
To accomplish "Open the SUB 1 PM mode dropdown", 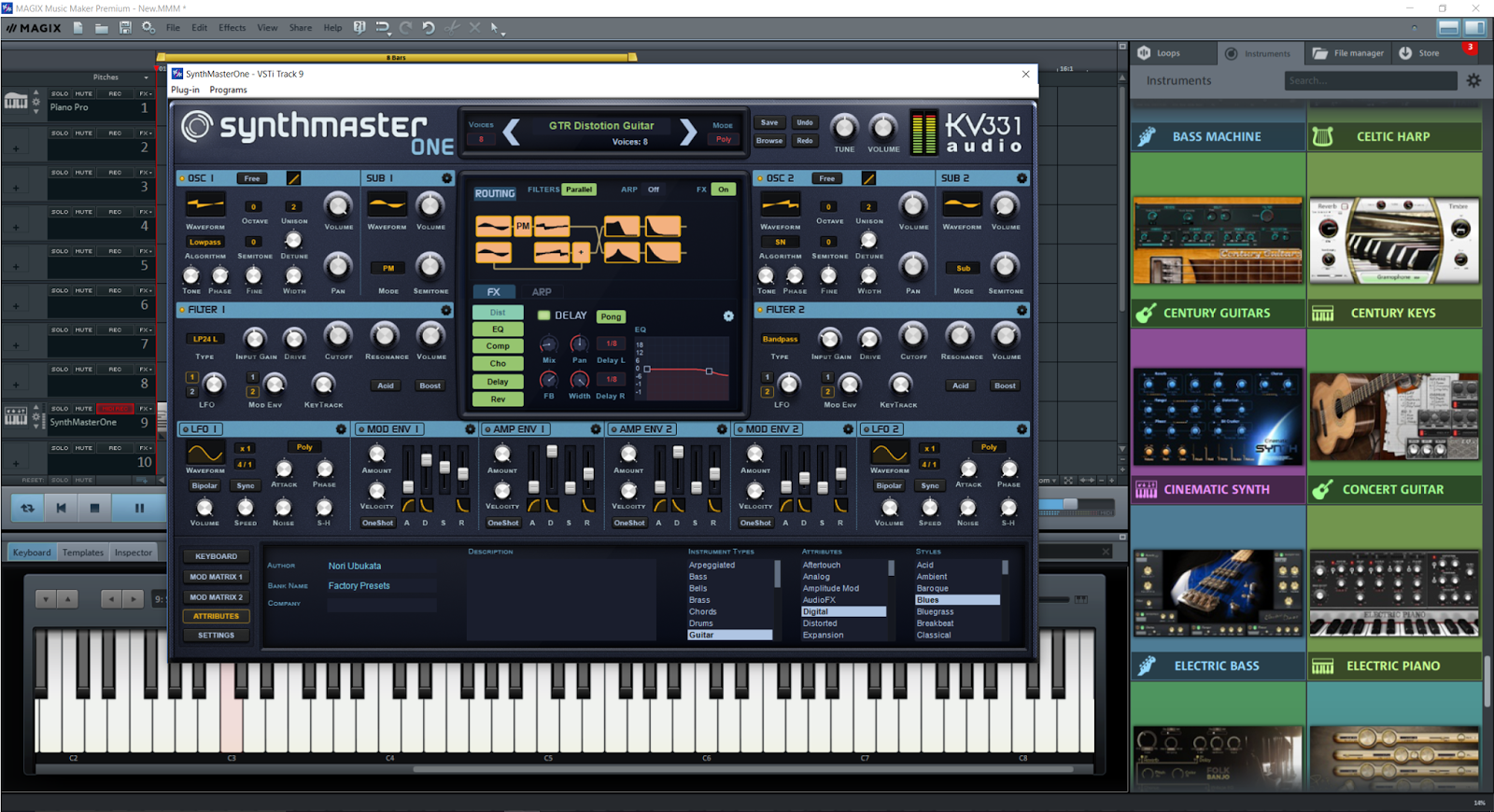I will pos(388,268).
